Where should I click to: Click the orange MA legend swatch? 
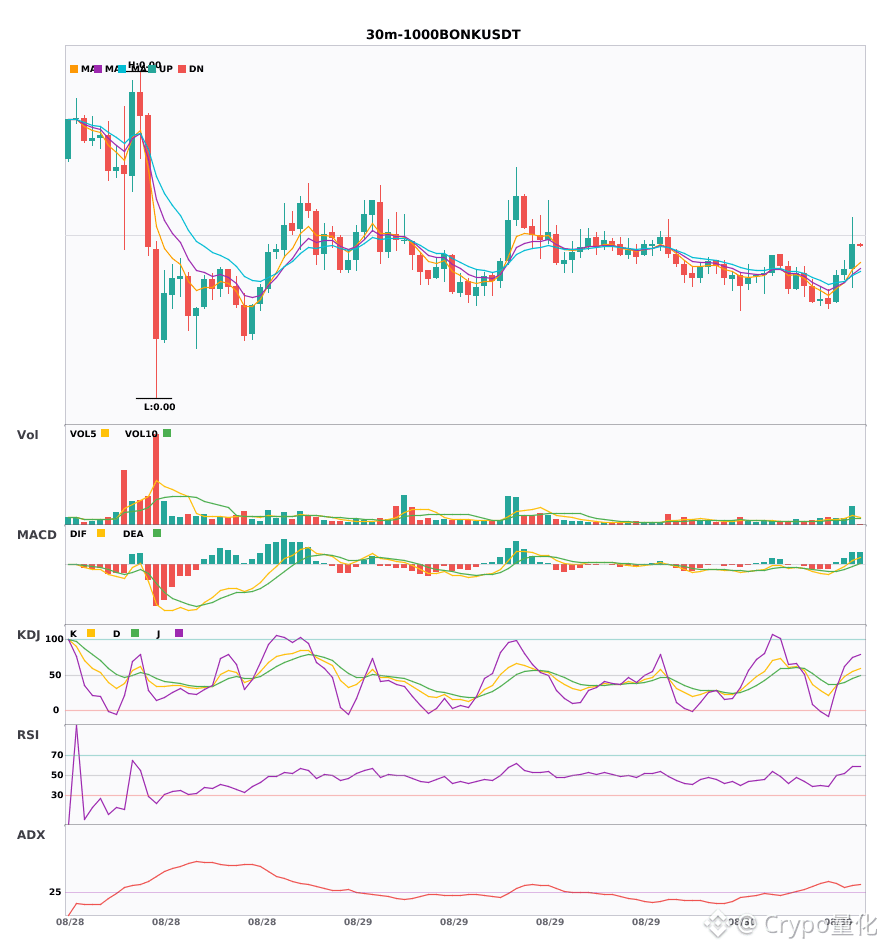click(74, 69)
